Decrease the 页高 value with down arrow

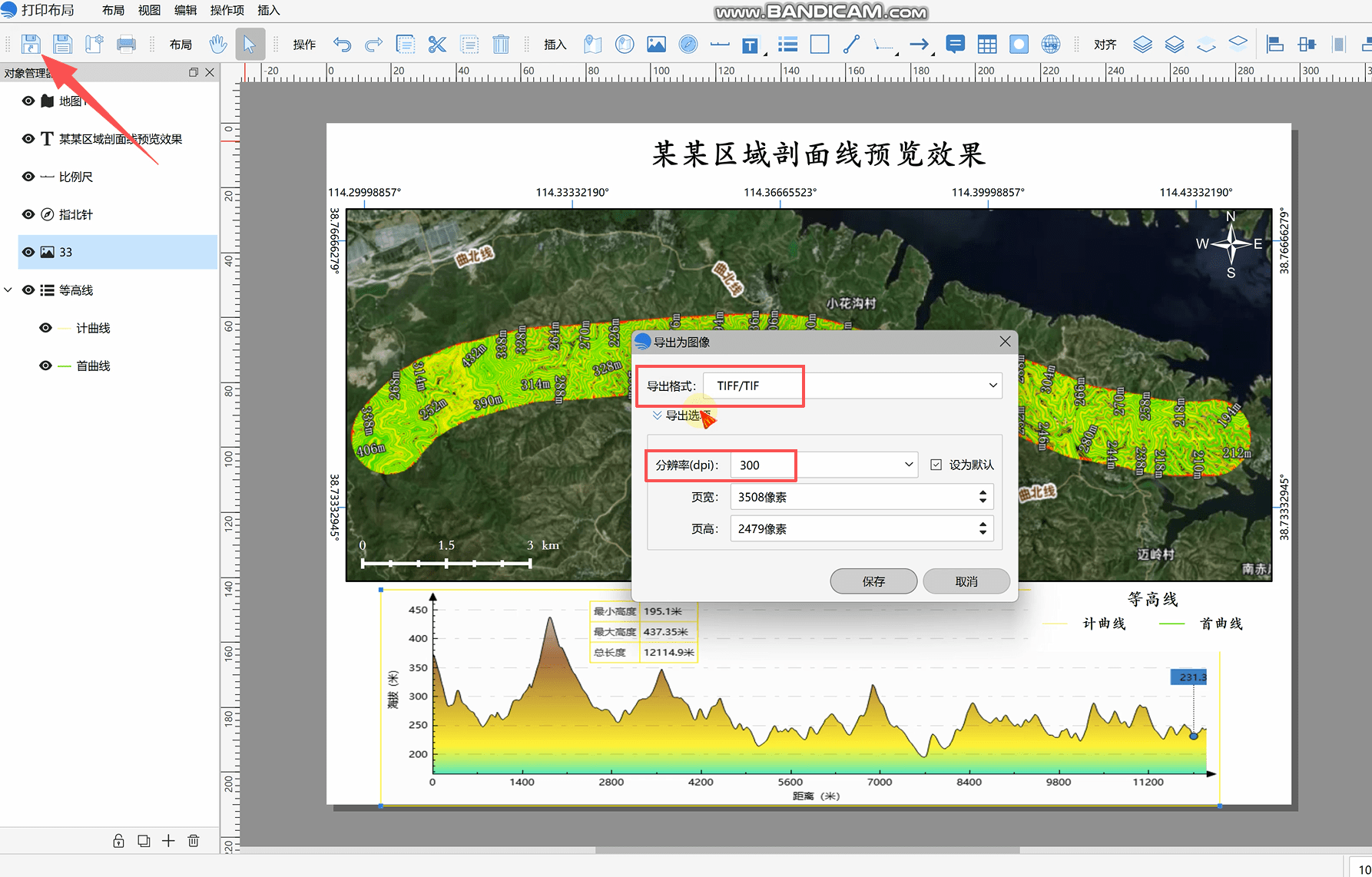coord(983,533)
